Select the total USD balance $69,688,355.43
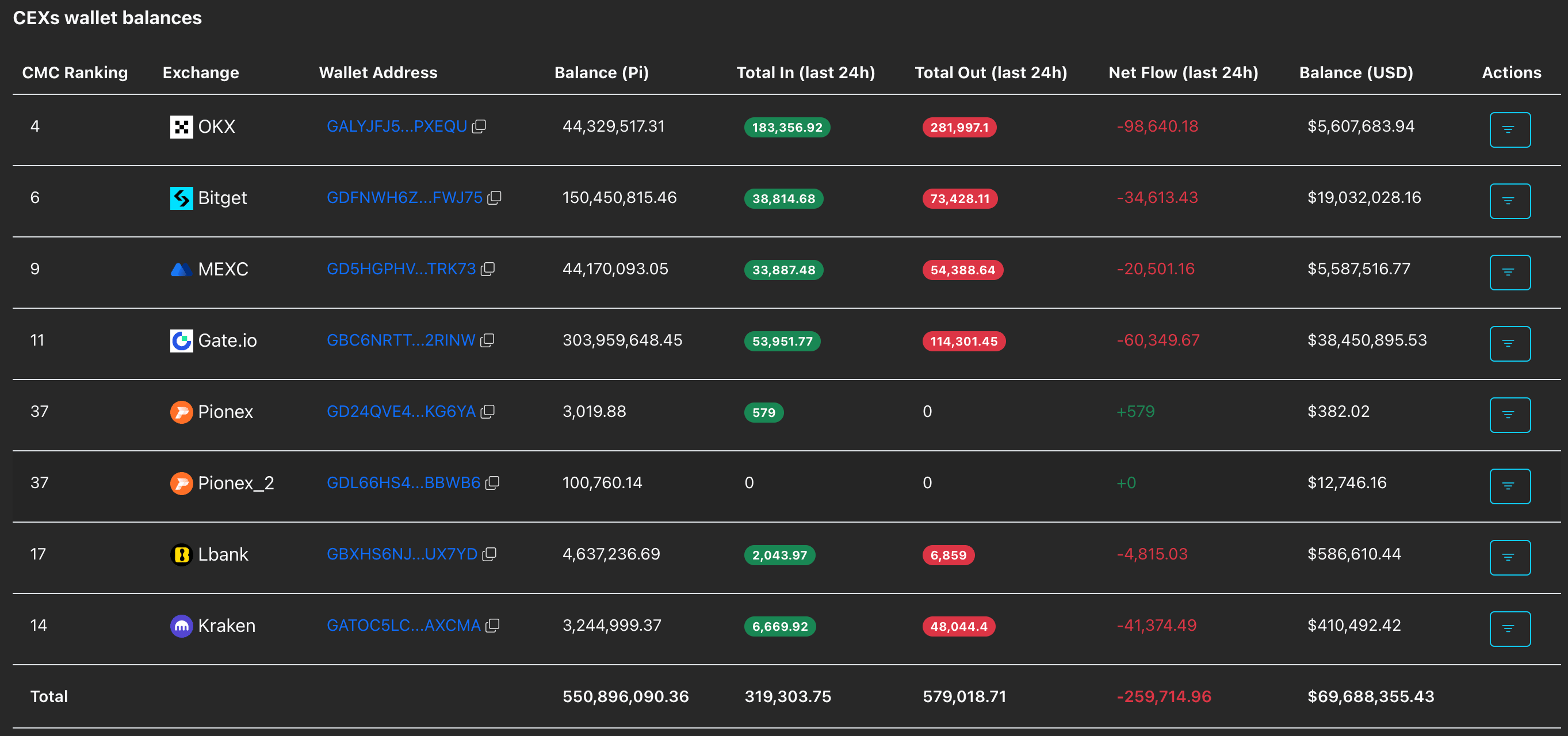1568x736 pixels. pos(1371,696)
